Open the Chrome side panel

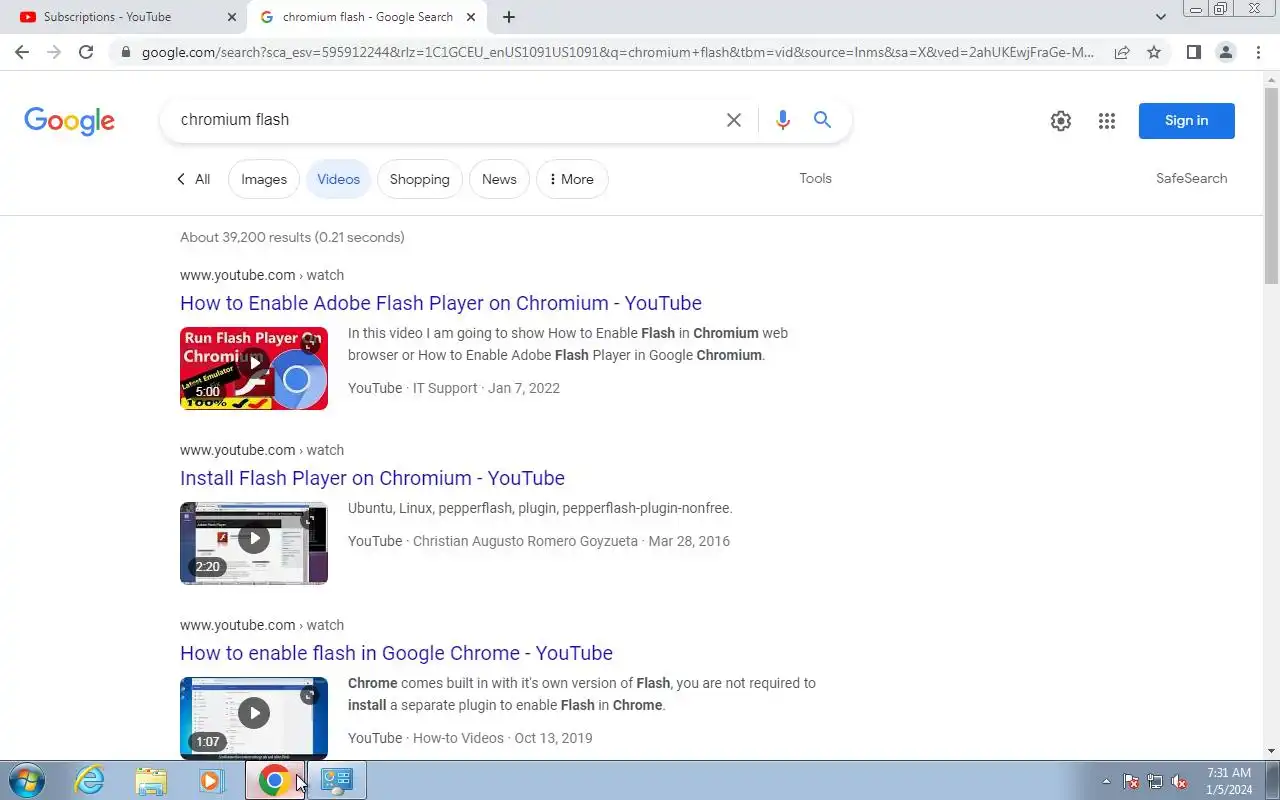click(1193, 52)
